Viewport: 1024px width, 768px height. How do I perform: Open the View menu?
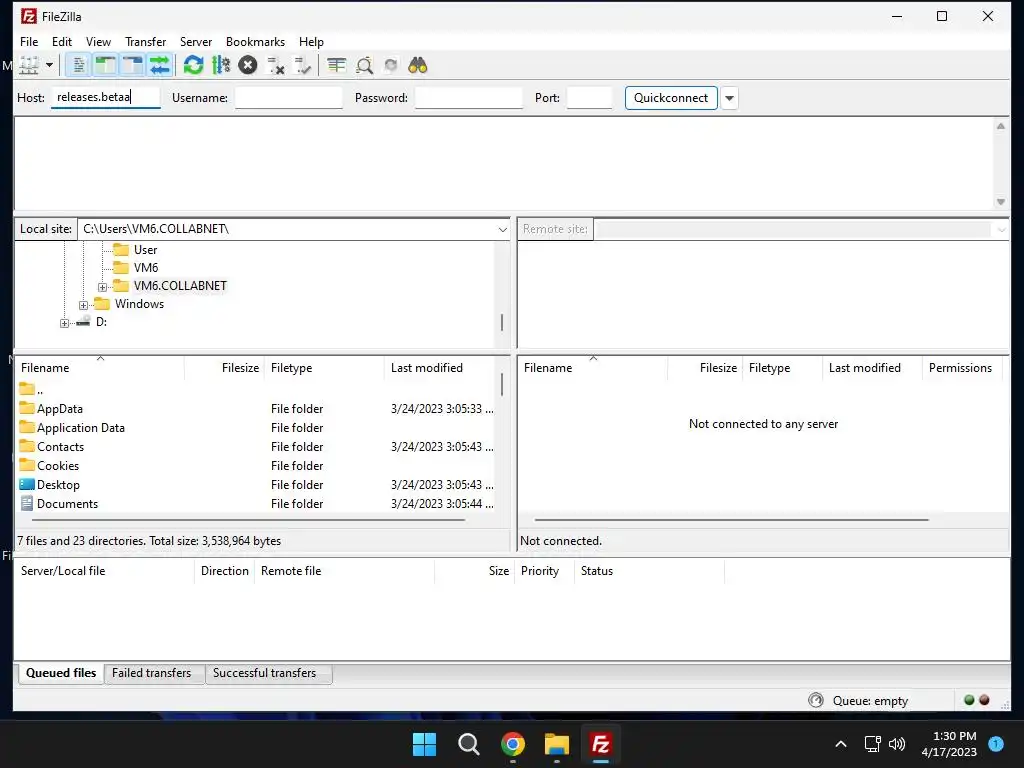(99, 42)
